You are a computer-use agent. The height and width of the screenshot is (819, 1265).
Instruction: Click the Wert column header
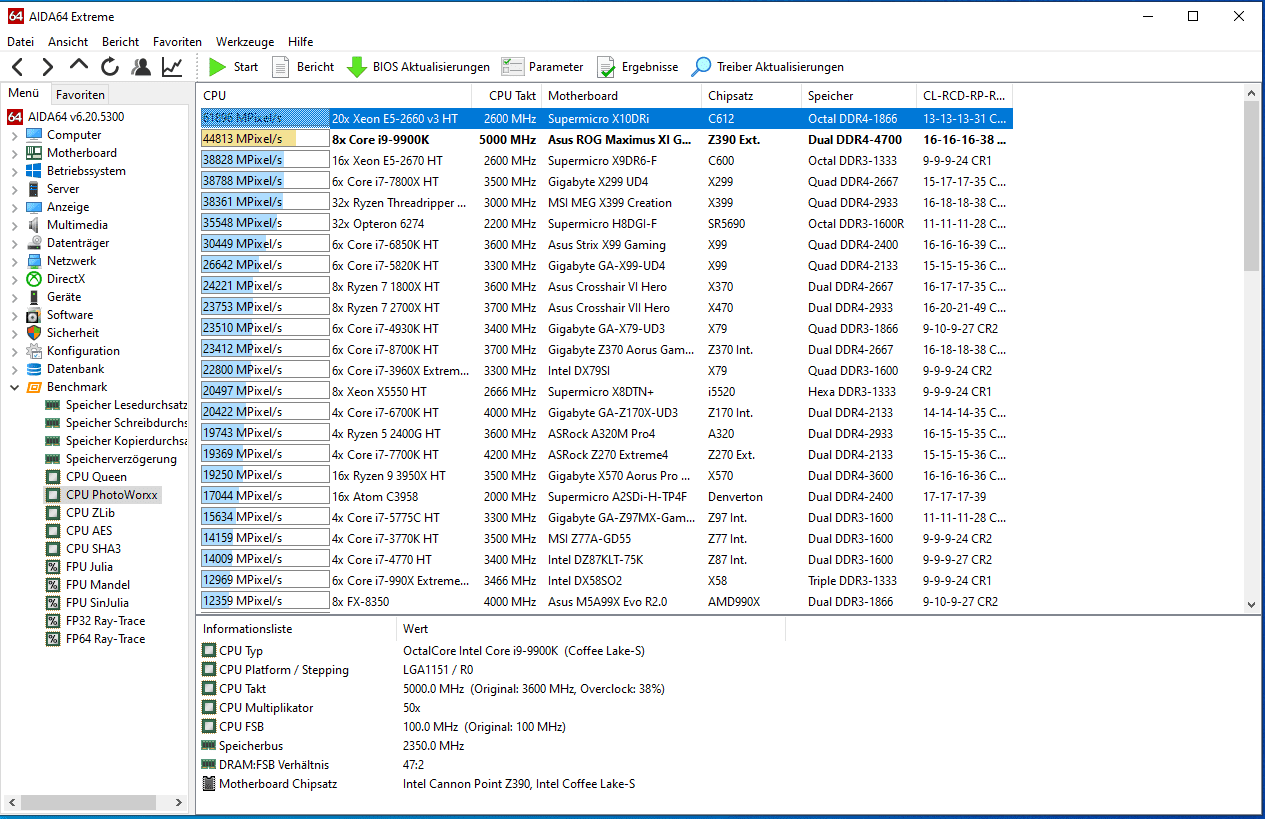pyautogui.click(x=590, y=629)
